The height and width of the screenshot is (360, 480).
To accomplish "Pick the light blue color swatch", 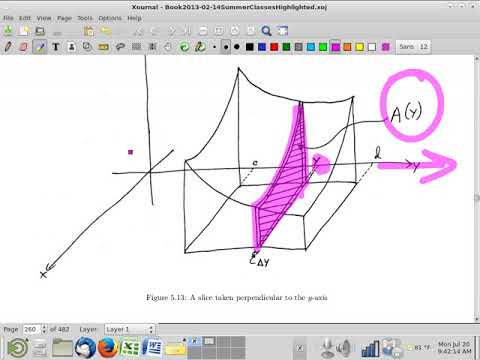I will point(311,47).
